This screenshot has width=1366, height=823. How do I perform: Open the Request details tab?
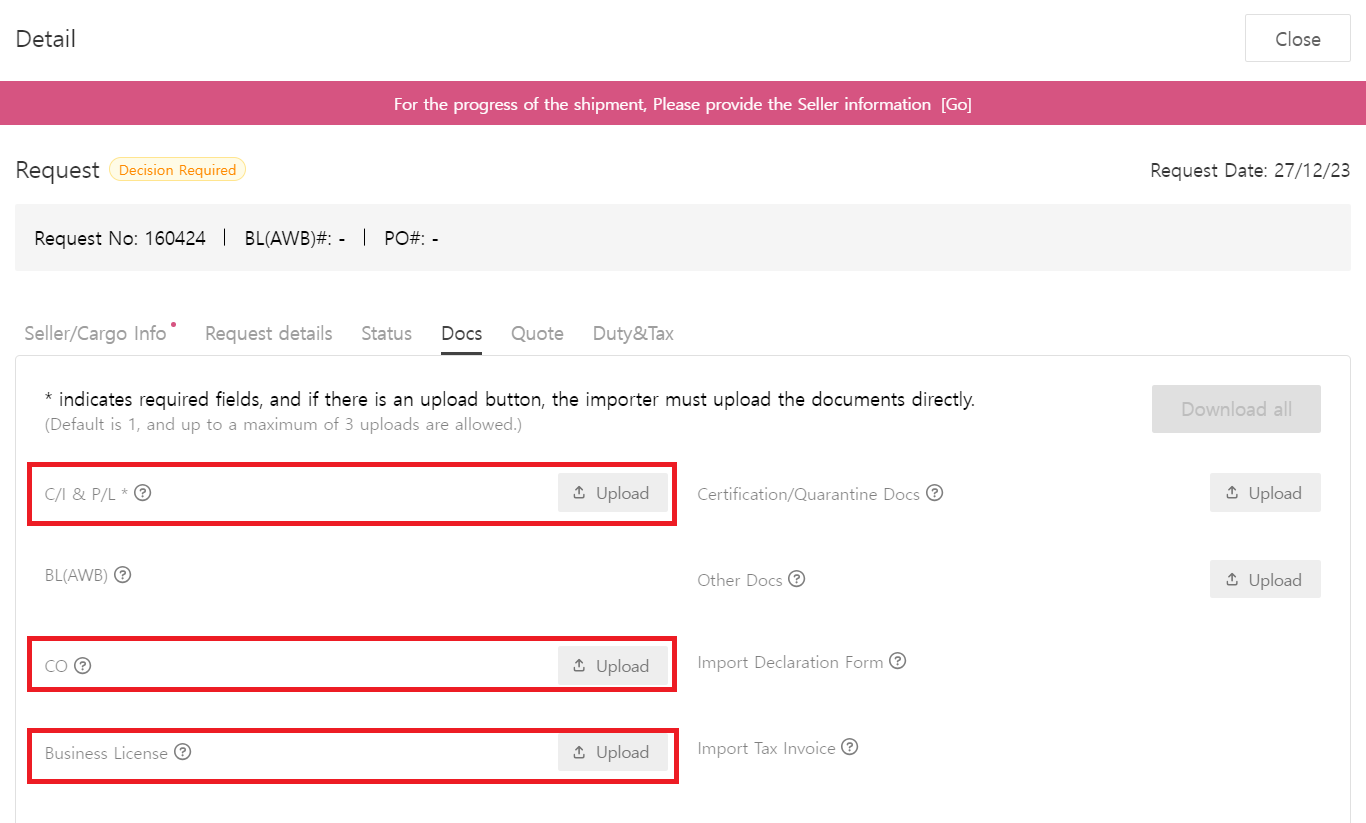click(268, 334)
